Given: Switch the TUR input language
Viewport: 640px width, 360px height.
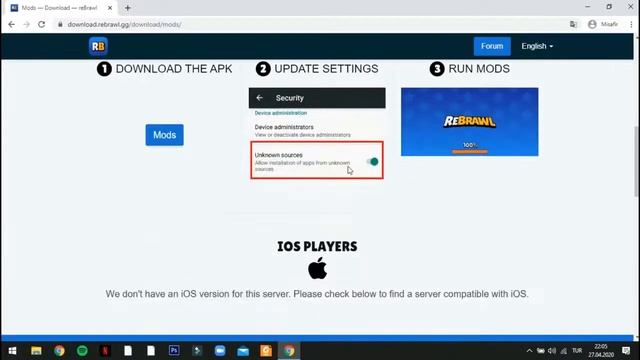Looking at the screenshot, I should (577, 351).
